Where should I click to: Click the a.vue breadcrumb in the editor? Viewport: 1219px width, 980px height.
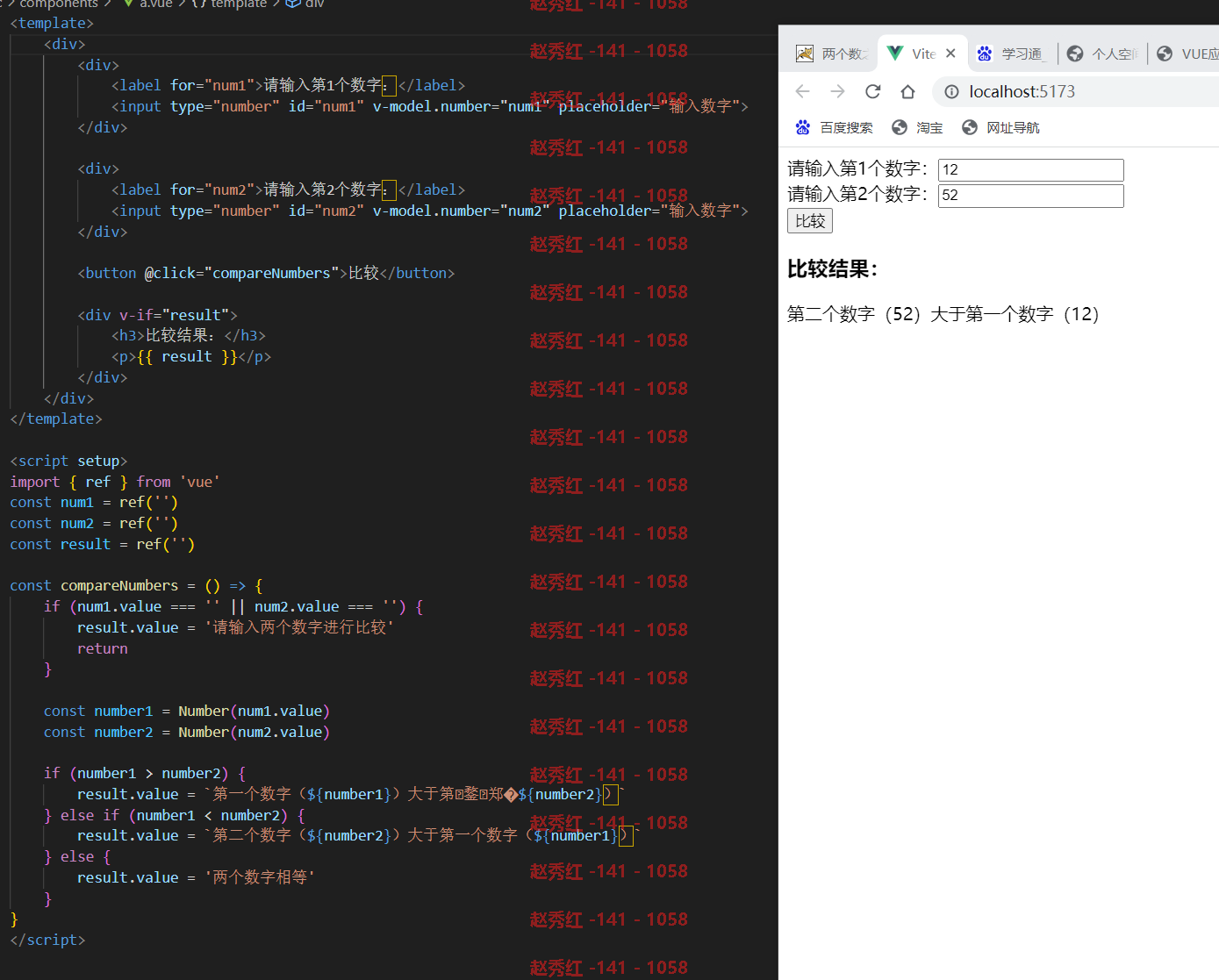[x=147, y=4]
